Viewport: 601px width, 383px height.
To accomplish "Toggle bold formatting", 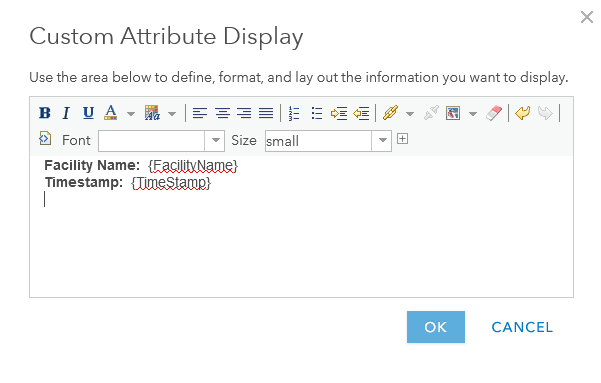I will click(45, 113).
